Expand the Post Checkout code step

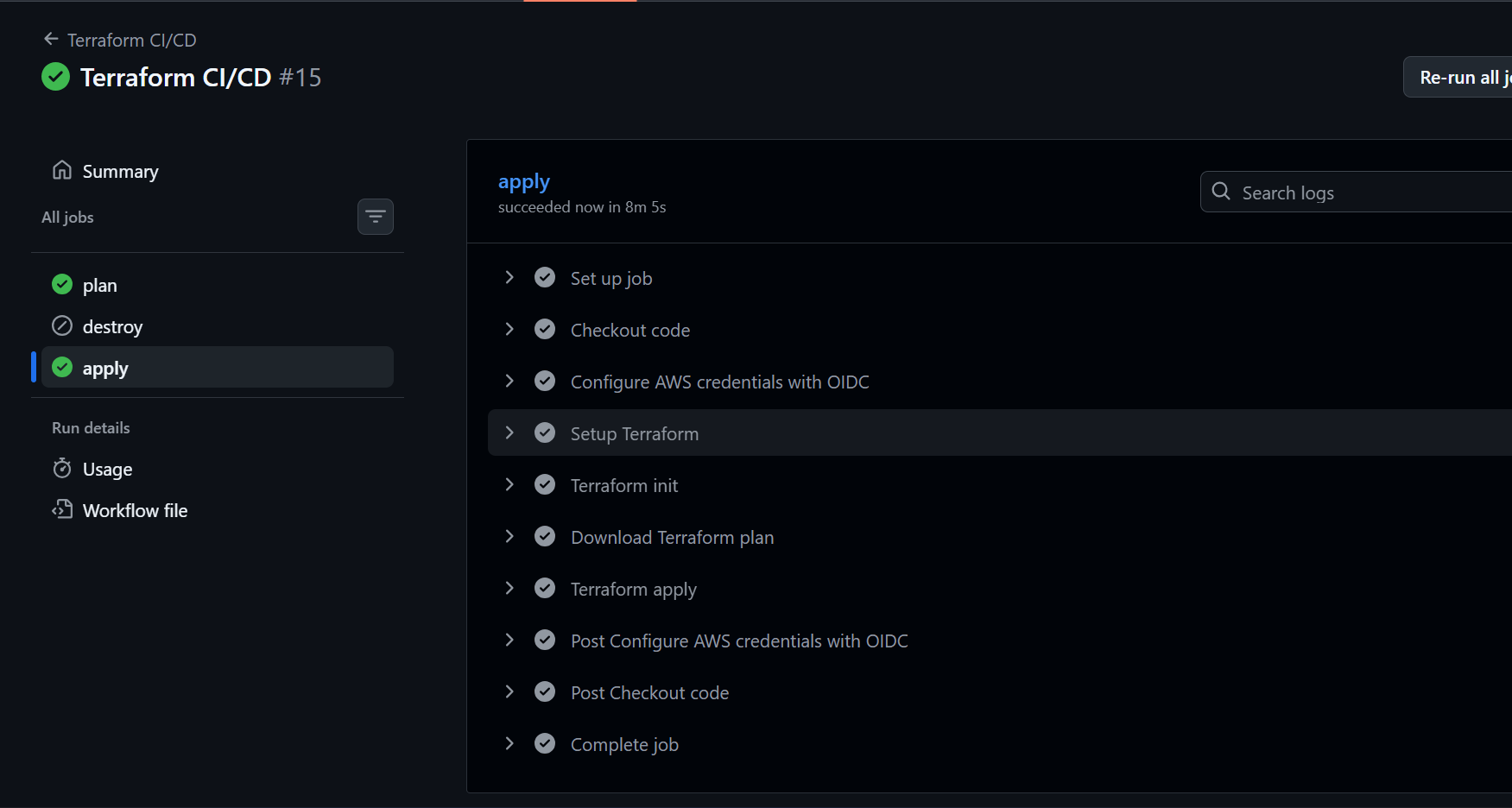[509, 691]
